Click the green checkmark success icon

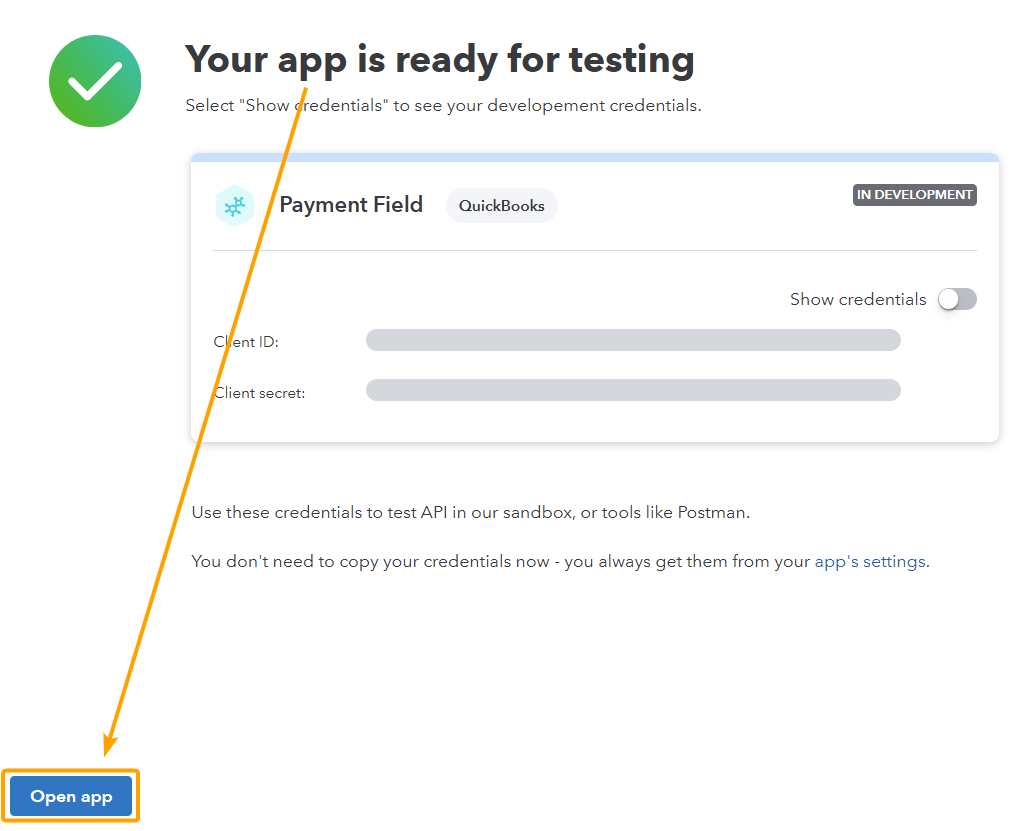click(94, 80)
